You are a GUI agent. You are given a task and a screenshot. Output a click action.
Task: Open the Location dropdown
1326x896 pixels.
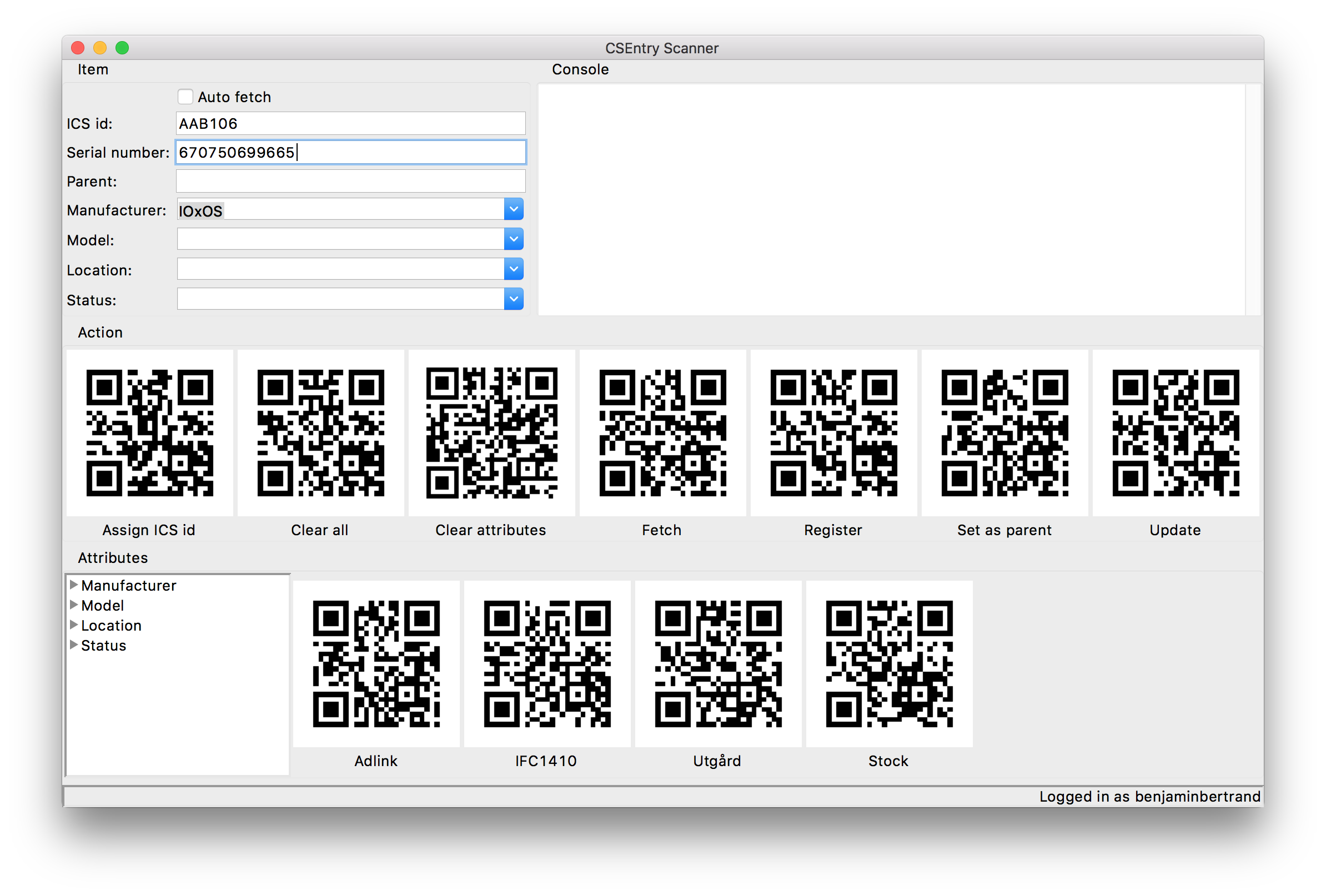tap(513, 269)
